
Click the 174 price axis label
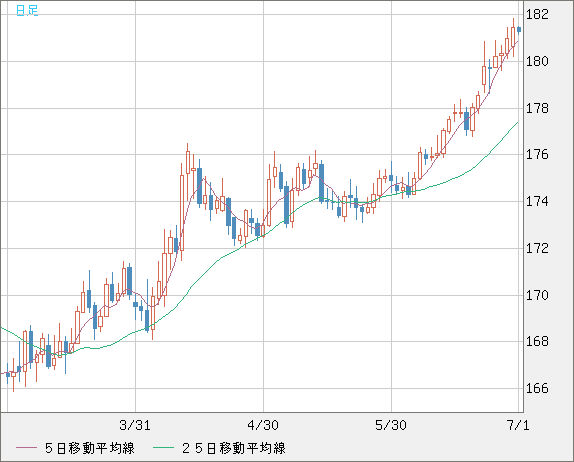(537, 201)
